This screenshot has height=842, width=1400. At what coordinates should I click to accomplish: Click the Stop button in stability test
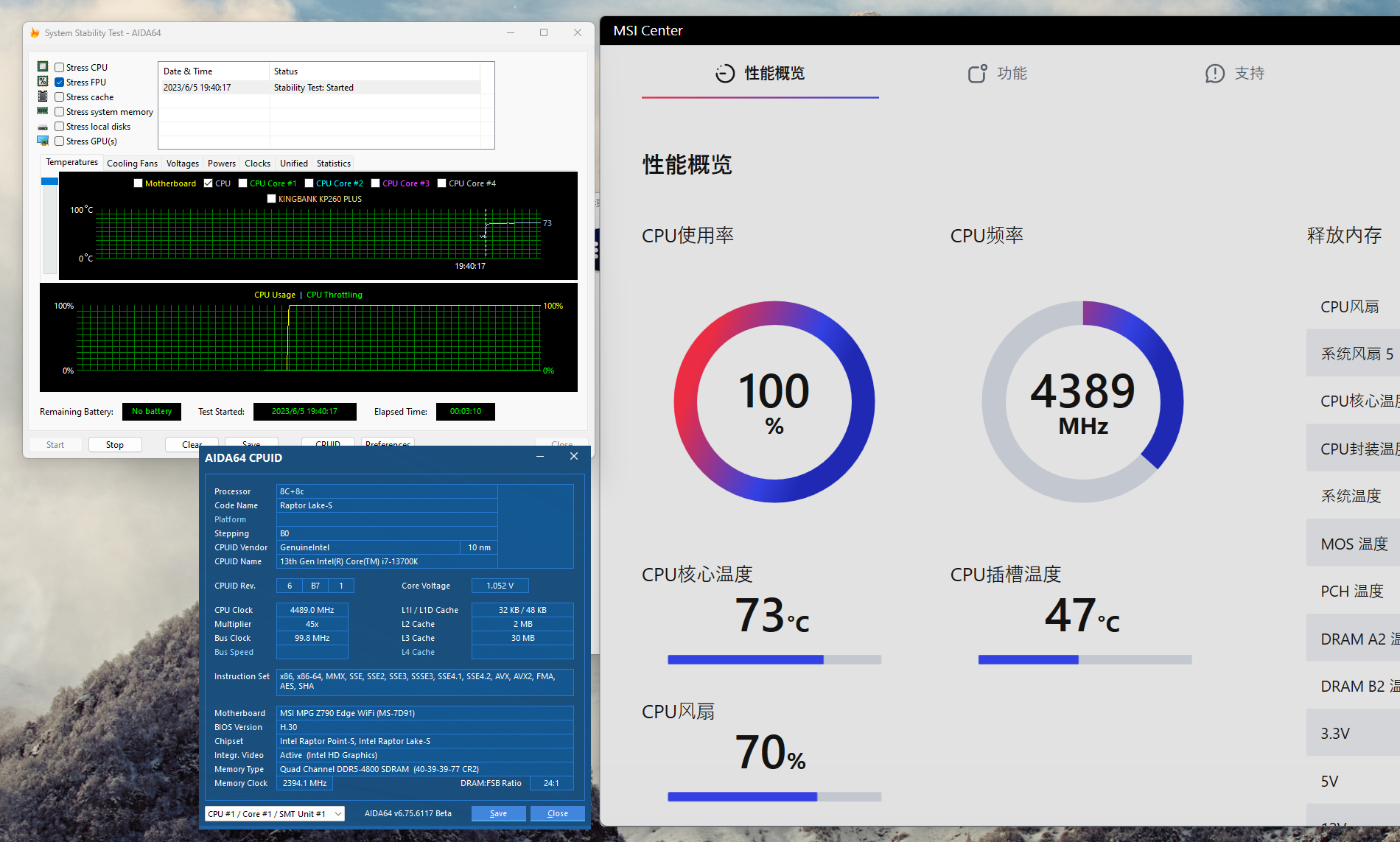[115, 445]
